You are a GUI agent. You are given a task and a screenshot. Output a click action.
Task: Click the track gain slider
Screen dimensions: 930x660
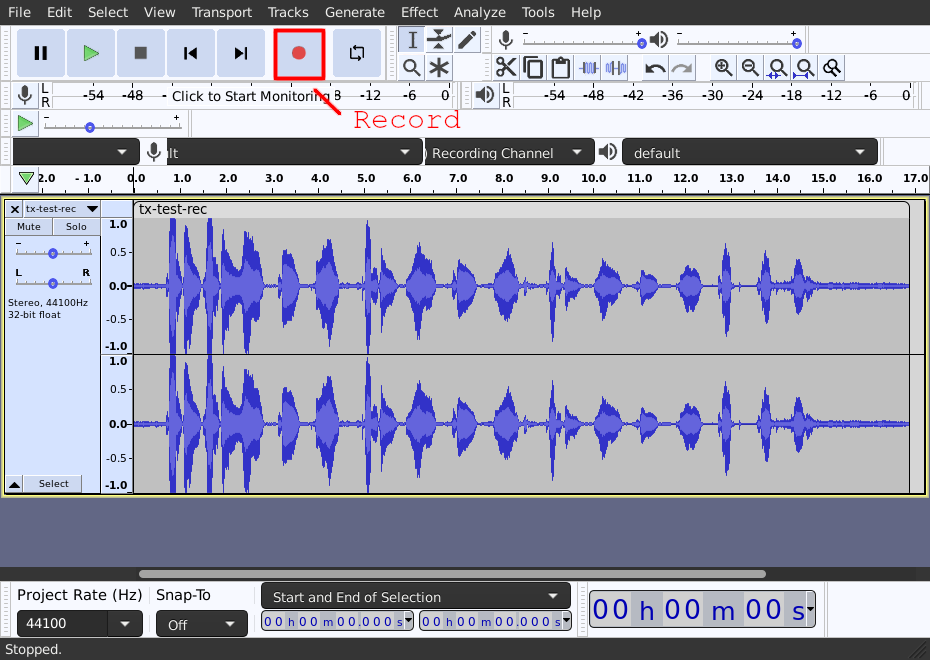pos(53,252)
